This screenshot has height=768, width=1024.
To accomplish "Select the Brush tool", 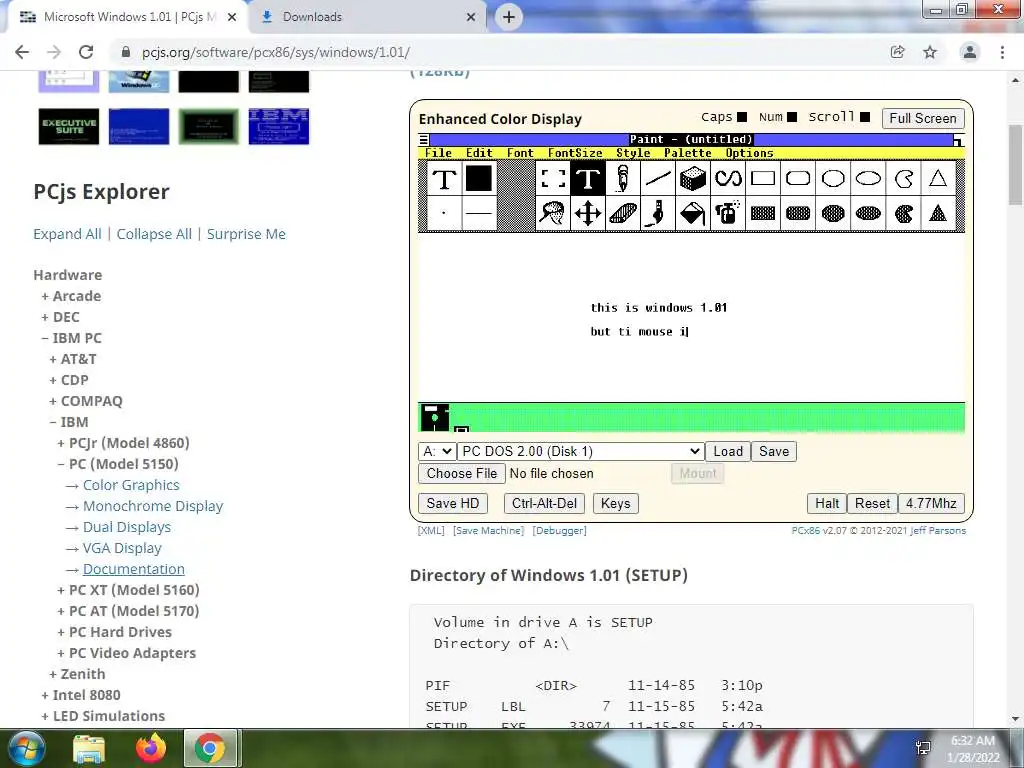I will 658,213.
